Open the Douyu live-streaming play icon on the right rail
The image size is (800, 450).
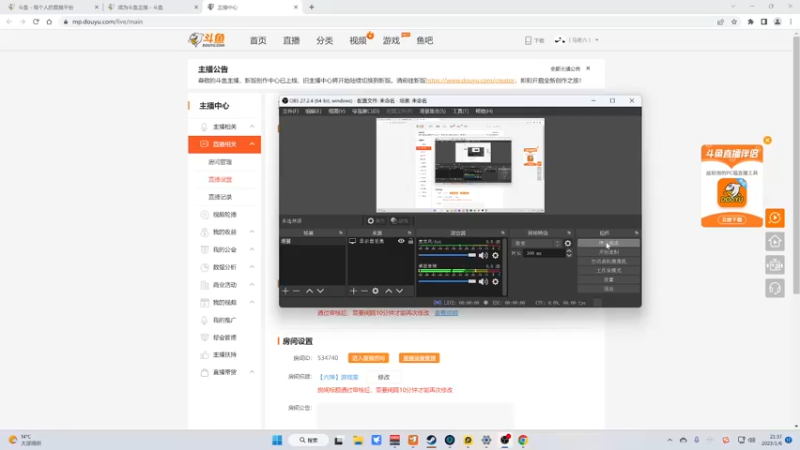(x=774, y=218)
